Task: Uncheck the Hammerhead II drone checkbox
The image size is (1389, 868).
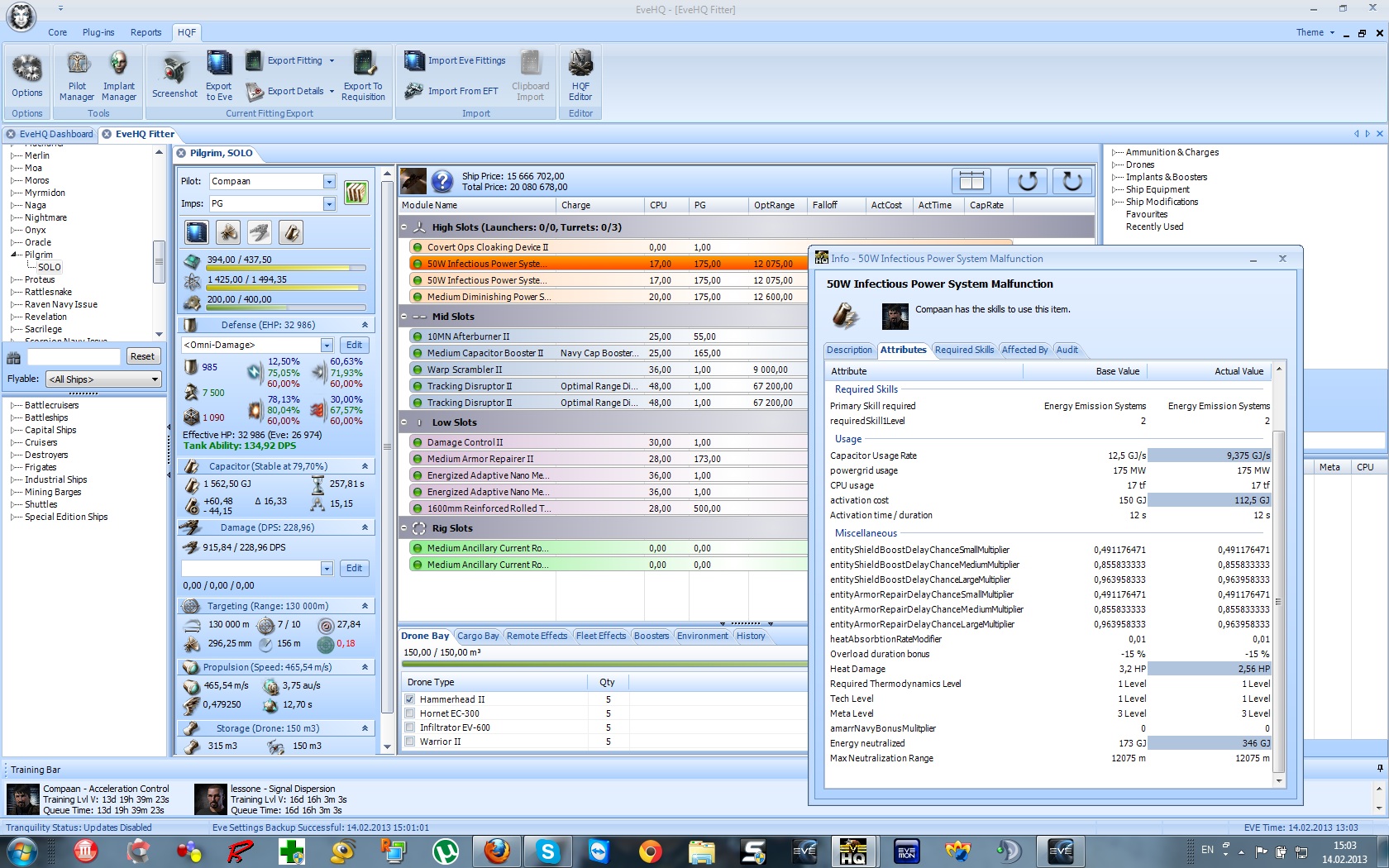Action: pyautogui.click(x=410, y=699)
